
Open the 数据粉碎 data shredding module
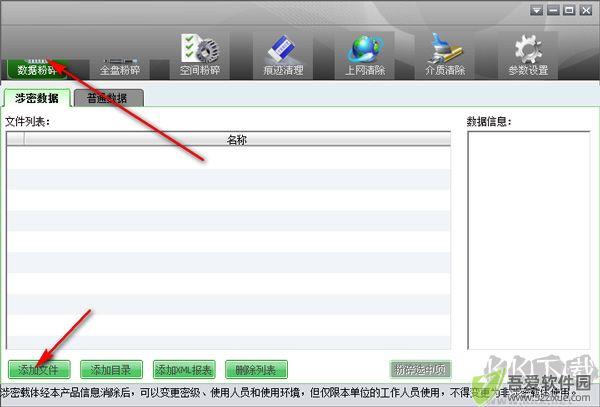[x=37, y=69]
